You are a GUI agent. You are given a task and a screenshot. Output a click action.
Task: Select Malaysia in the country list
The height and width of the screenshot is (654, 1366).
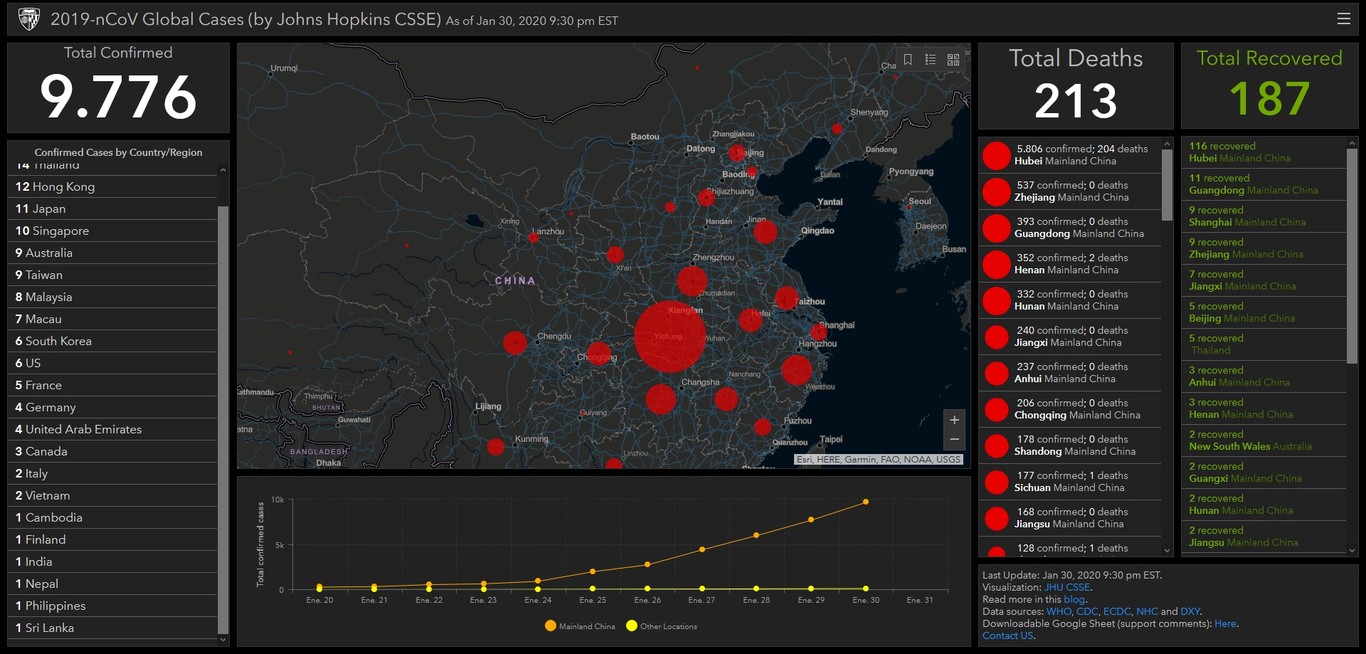click(112, 297)
